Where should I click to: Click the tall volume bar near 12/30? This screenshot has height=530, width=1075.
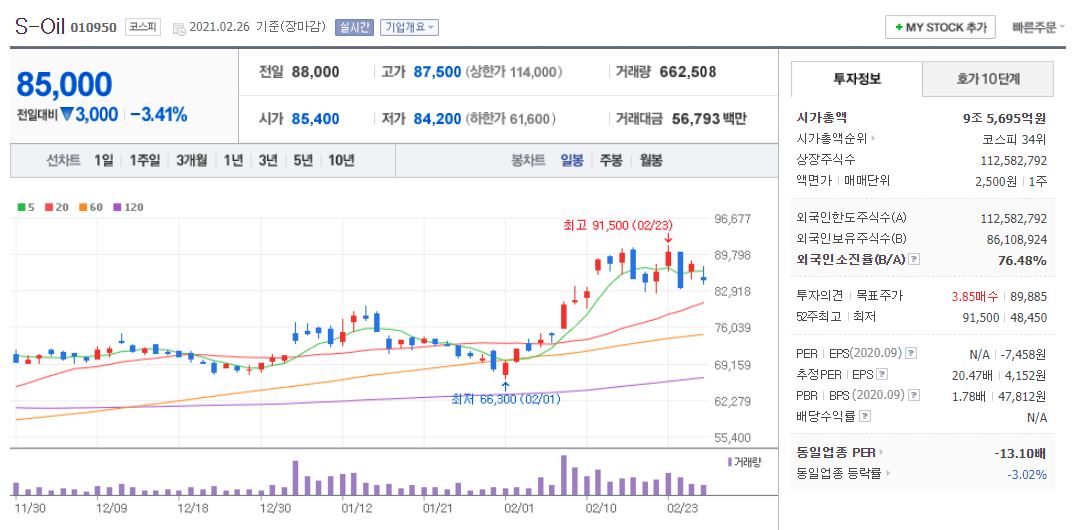click(295, 478)
